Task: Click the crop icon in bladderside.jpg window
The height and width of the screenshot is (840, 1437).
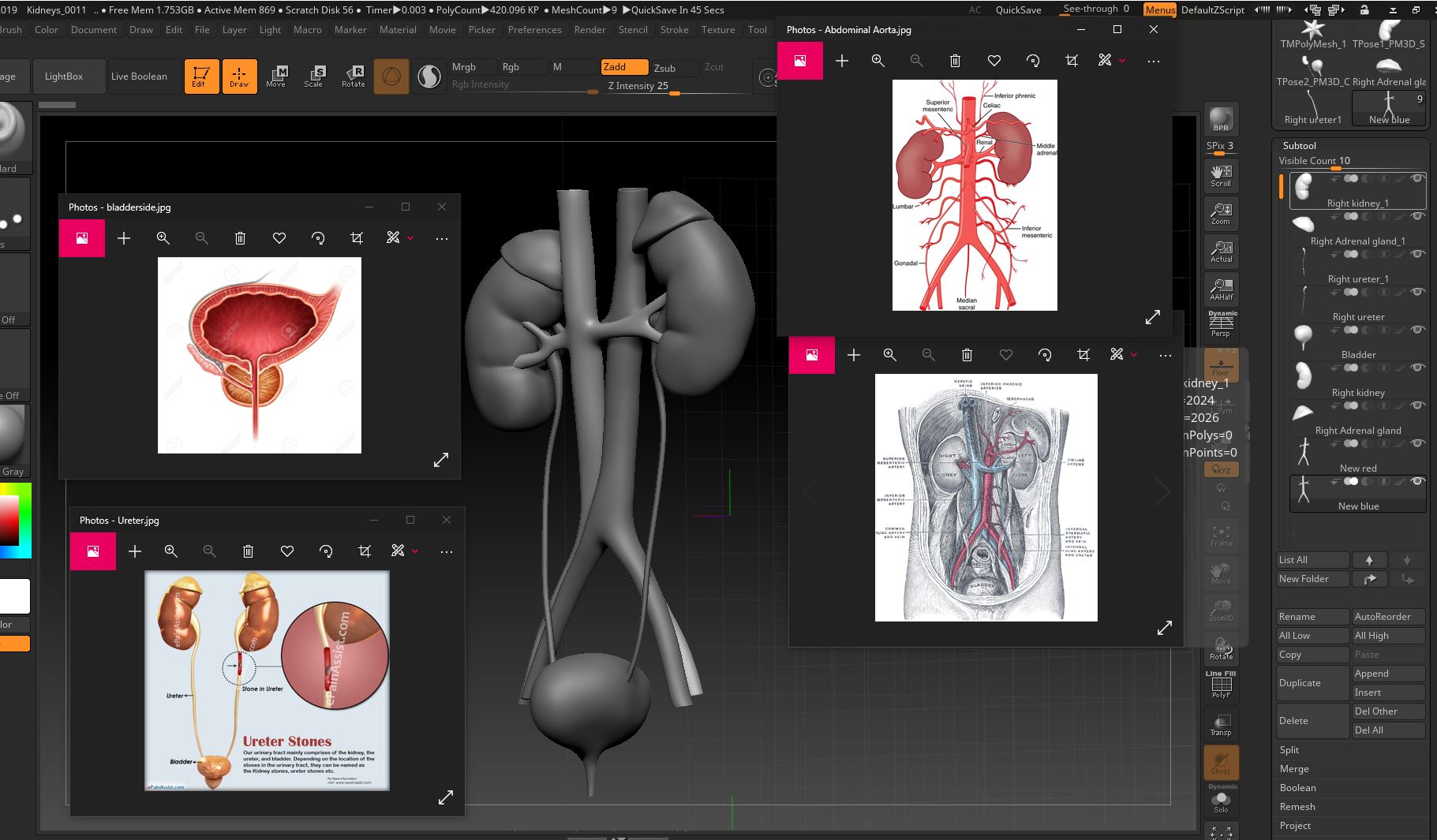Action: (x=357, y=238)
